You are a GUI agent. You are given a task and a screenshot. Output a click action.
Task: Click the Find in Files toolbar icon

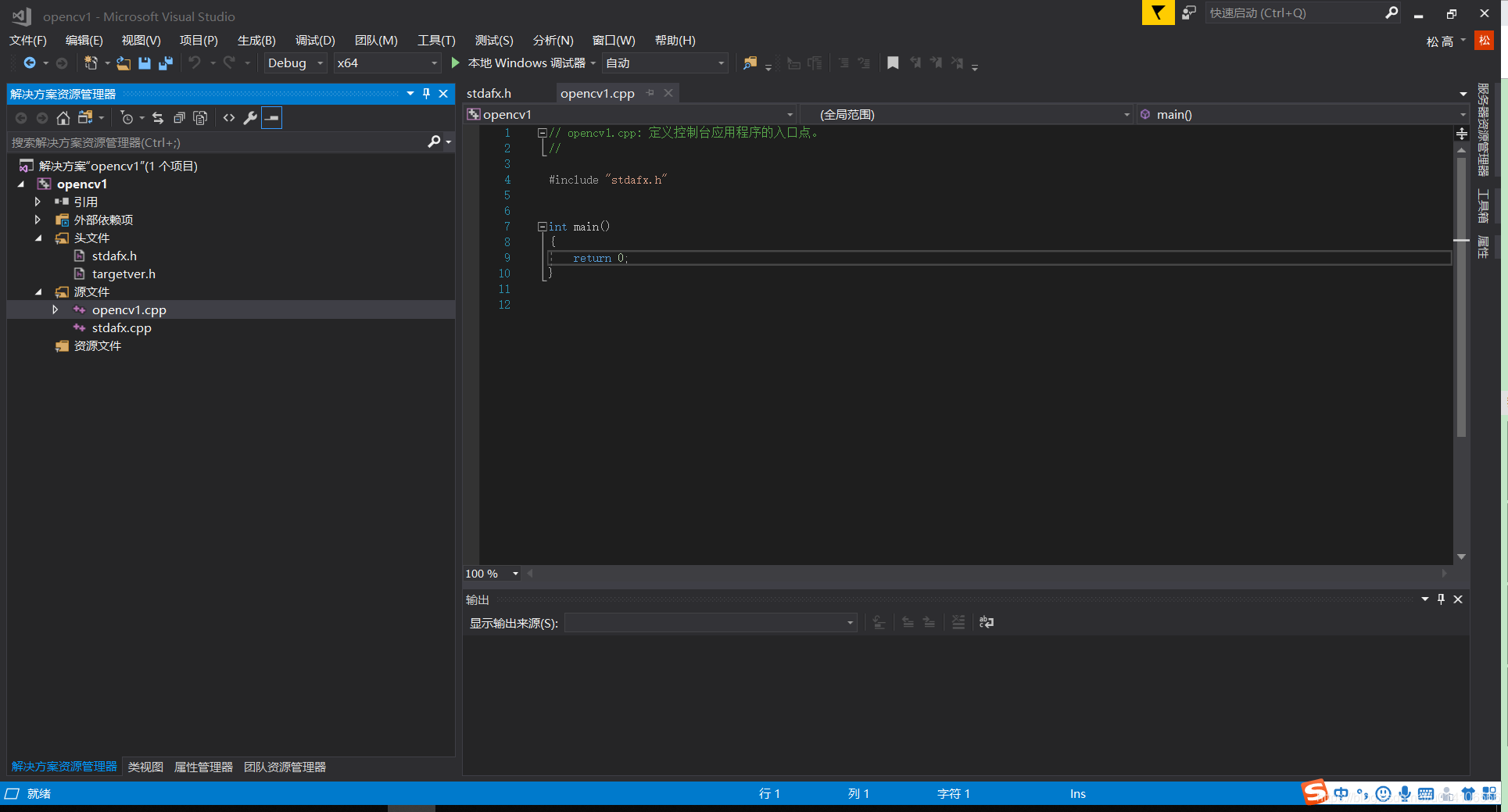point(750,63)
